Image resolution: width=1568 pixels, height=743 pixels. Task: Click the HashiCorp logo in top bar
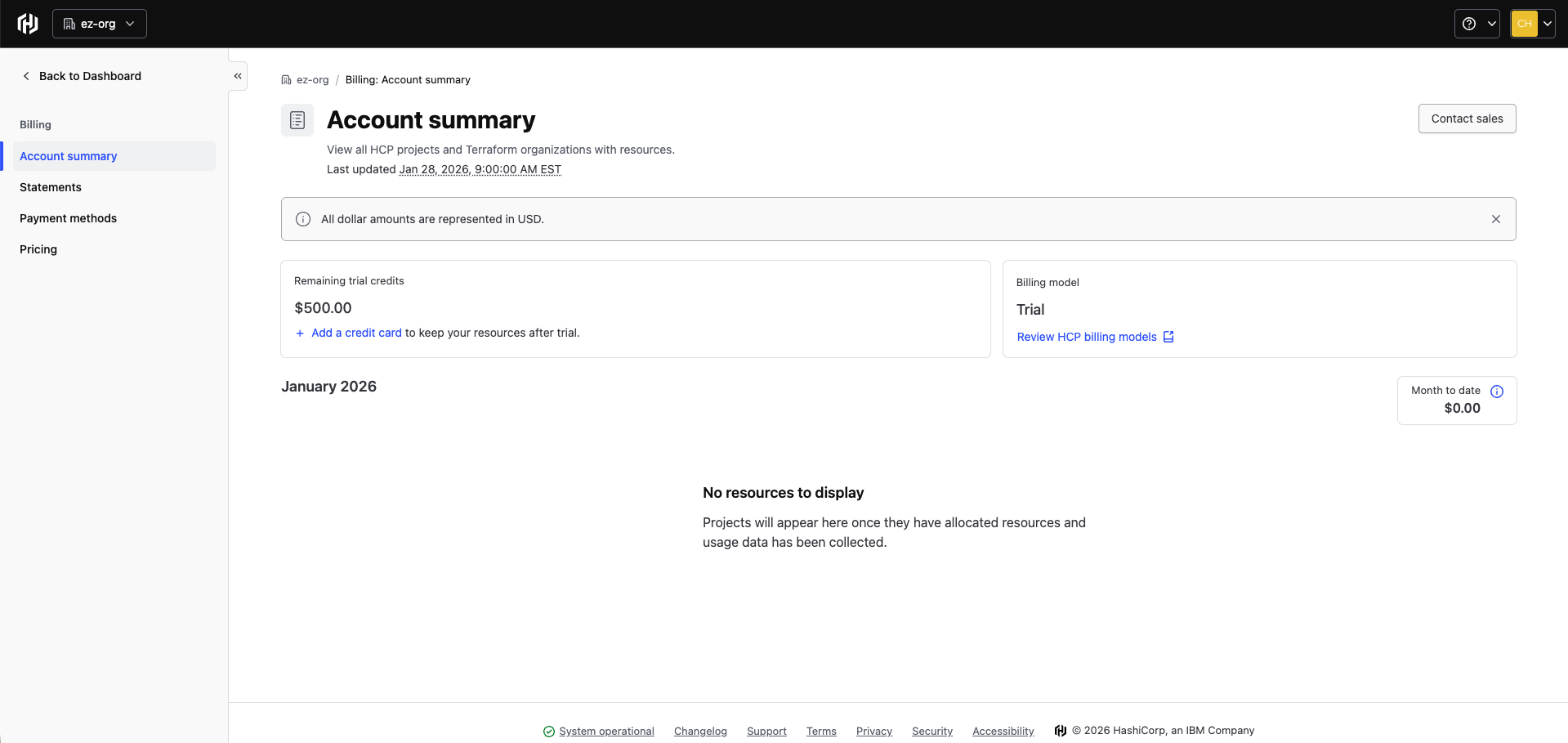[x=28, y=24]
